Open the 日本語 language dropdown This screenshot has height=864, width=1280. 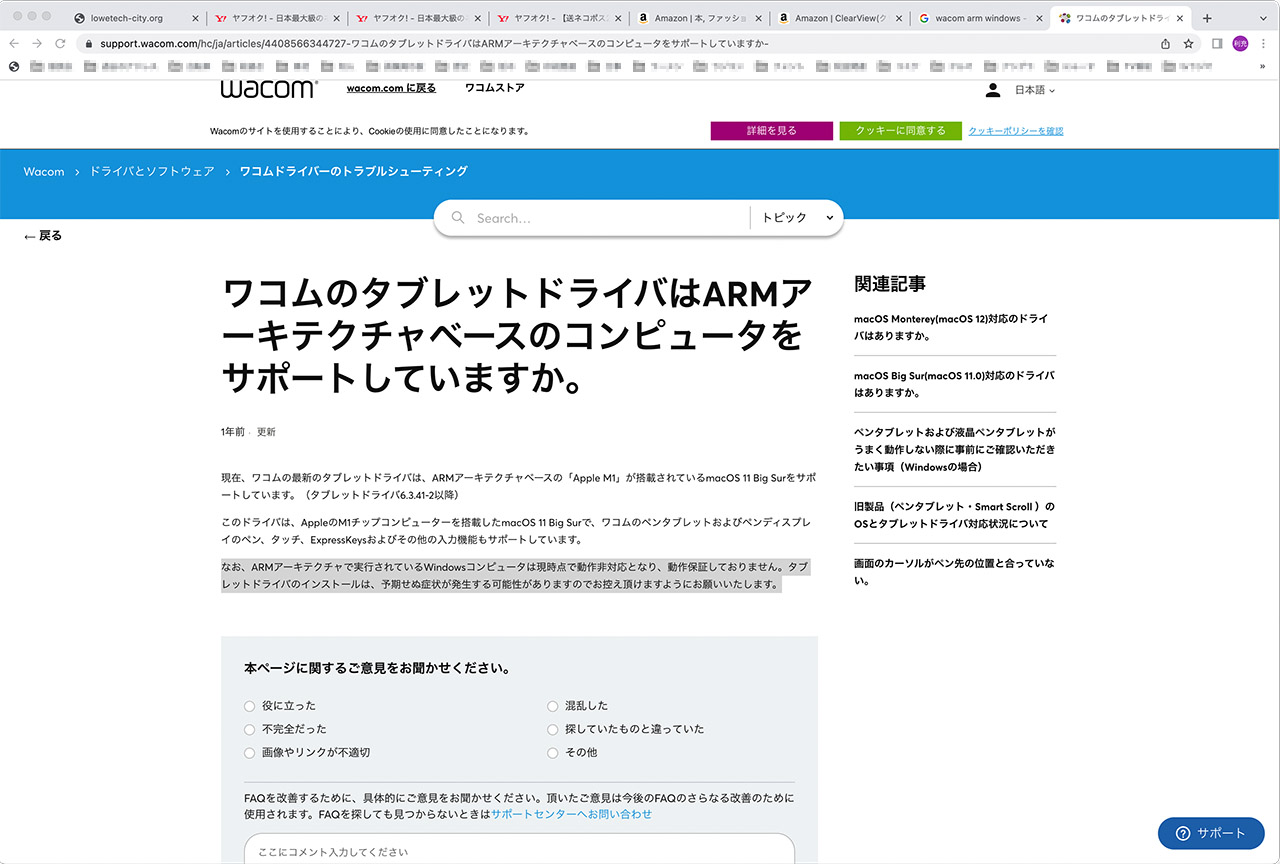click(x=1035, y=90)
